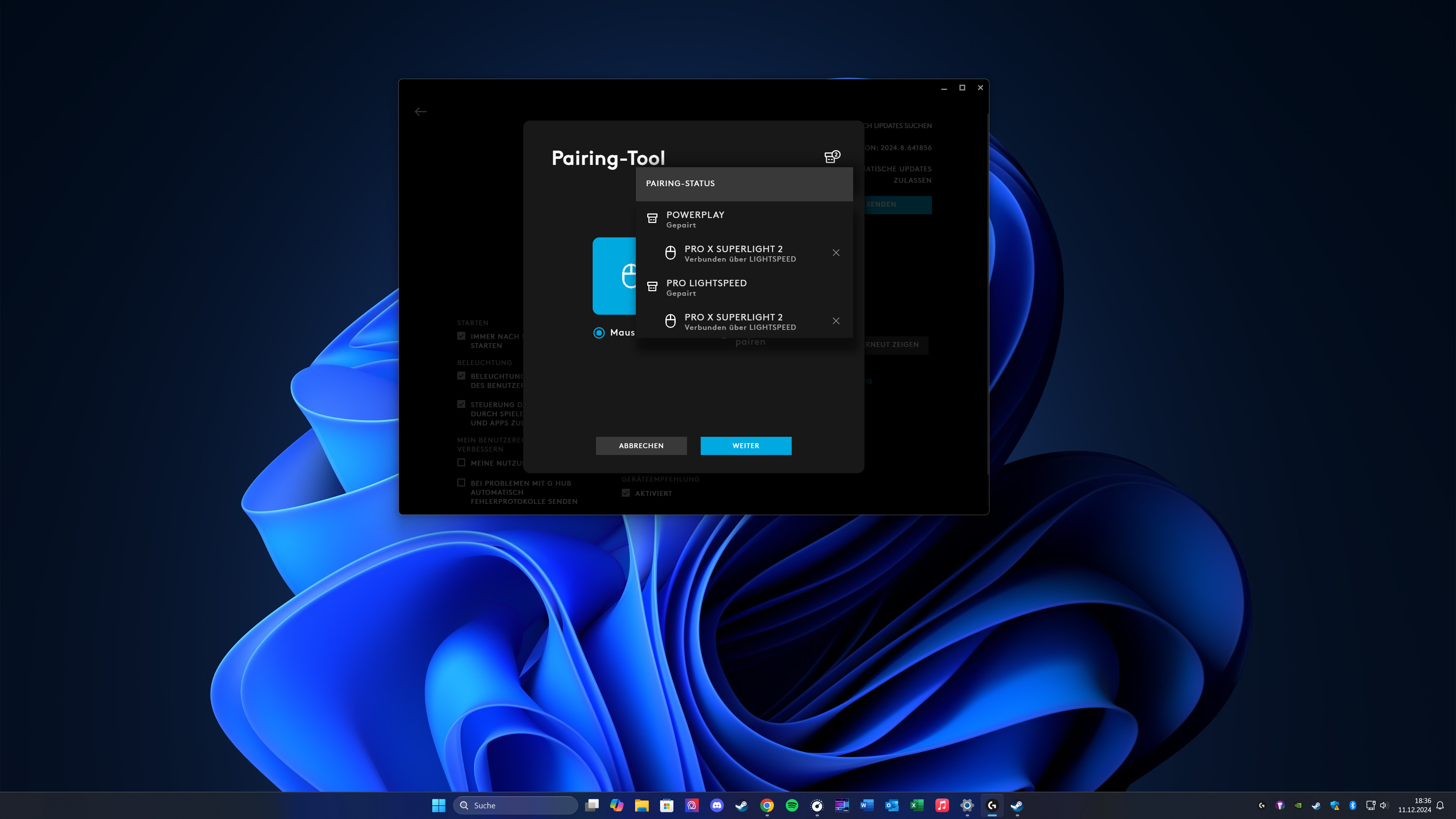Image resolution: width=1456 pixels, height=819 pixels.
Task: Enable automatic error log sending checkbox
Action: (461, 483)
